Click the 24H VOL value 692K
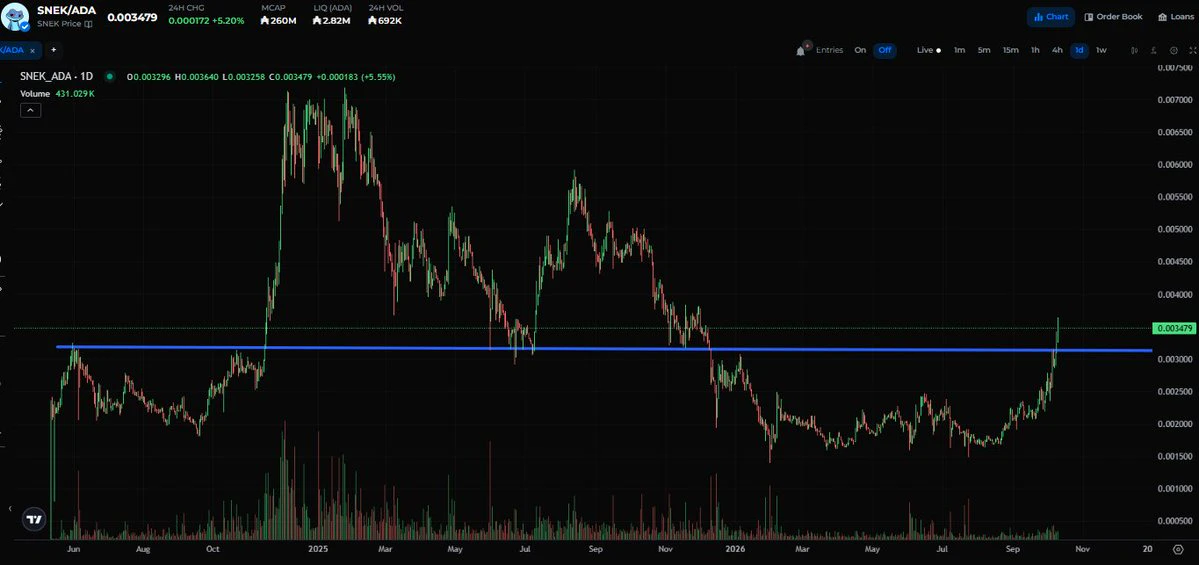The width and height of the screenshot is (1199, 565). tap(385, 21)
